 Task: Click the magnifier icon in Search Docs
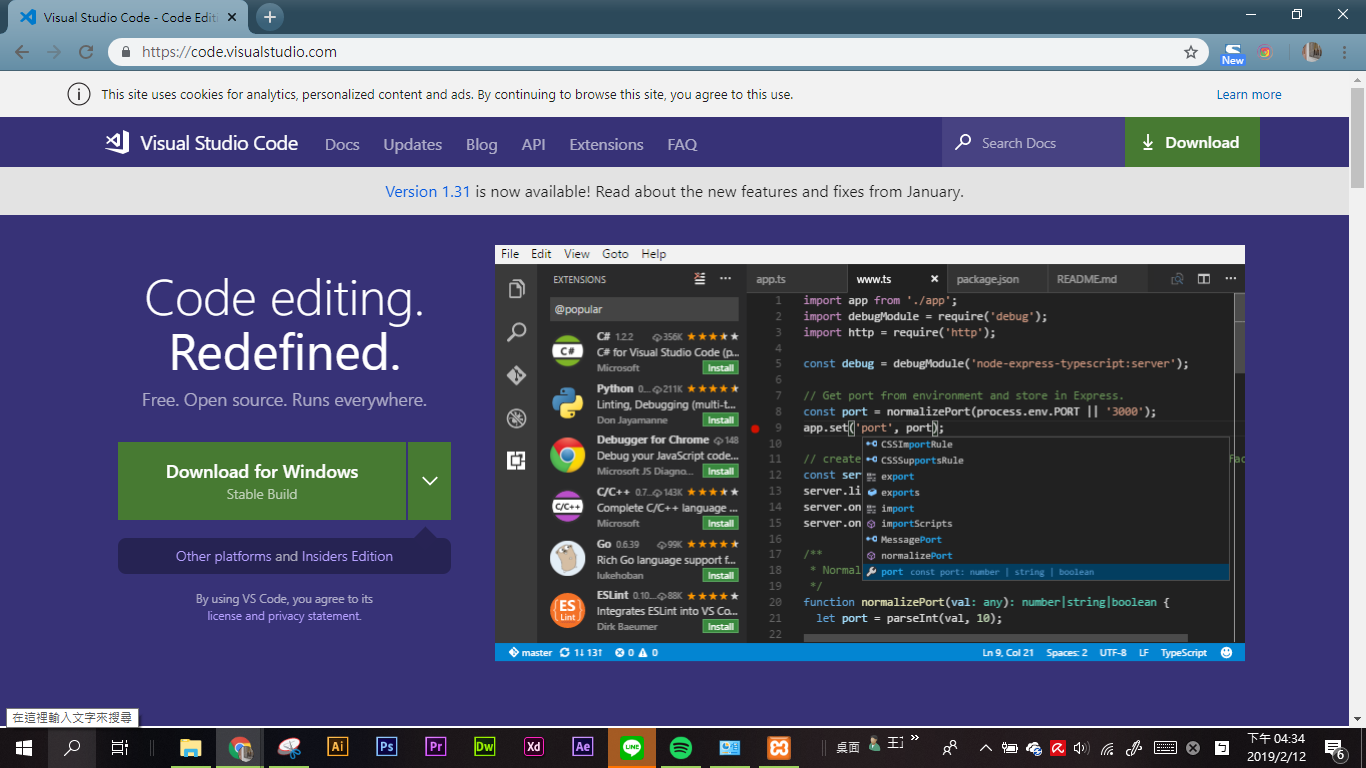963,143
